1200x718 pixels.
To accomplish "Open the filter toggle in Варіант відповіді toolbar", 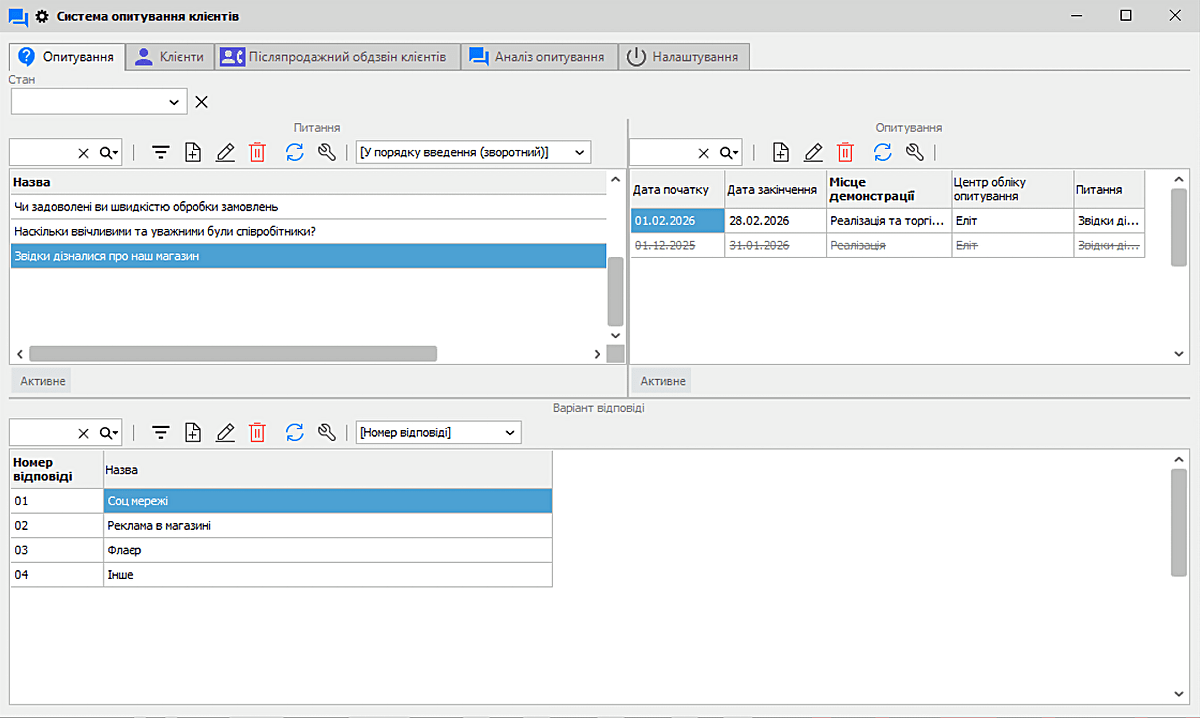I will click(x=160, y=432).
